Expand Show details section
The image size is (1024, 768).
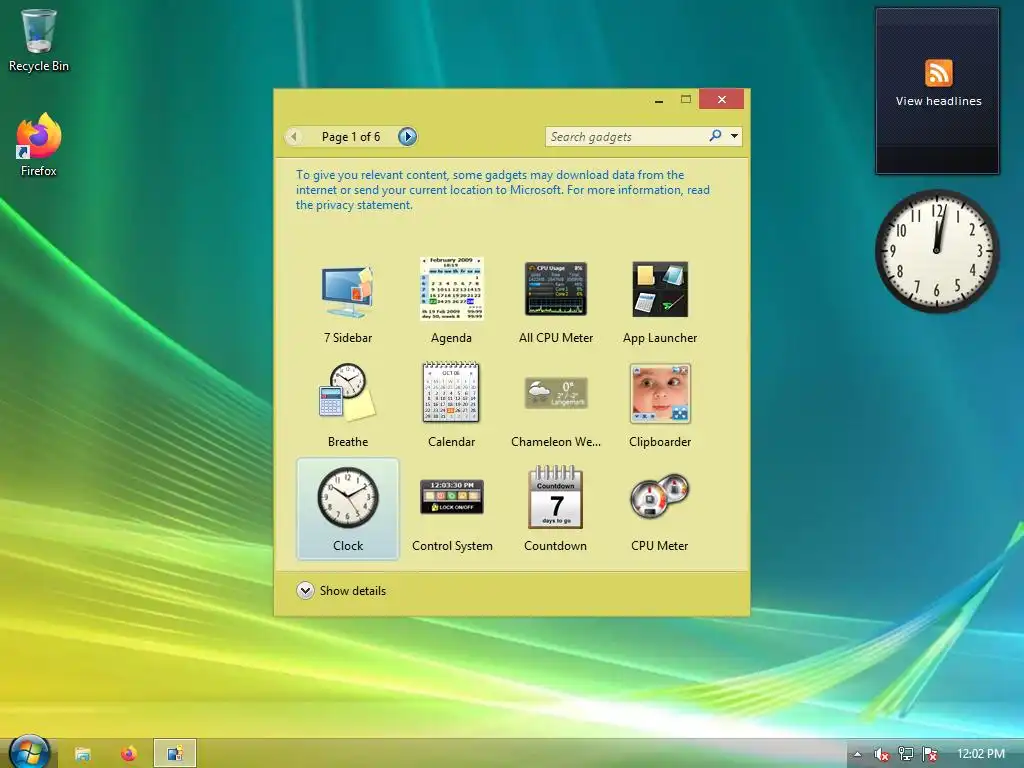(342, 590)
